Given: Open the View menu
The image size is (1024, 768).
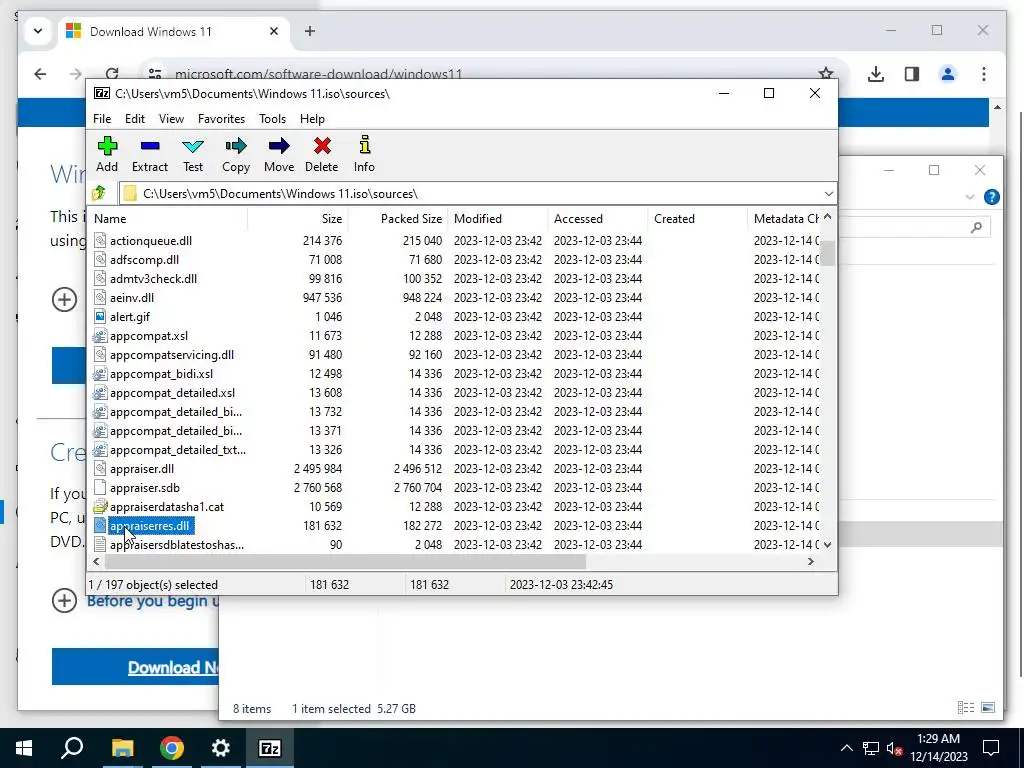Looking at the screenshot, I should pyautogui.click(x=171, y=119).
